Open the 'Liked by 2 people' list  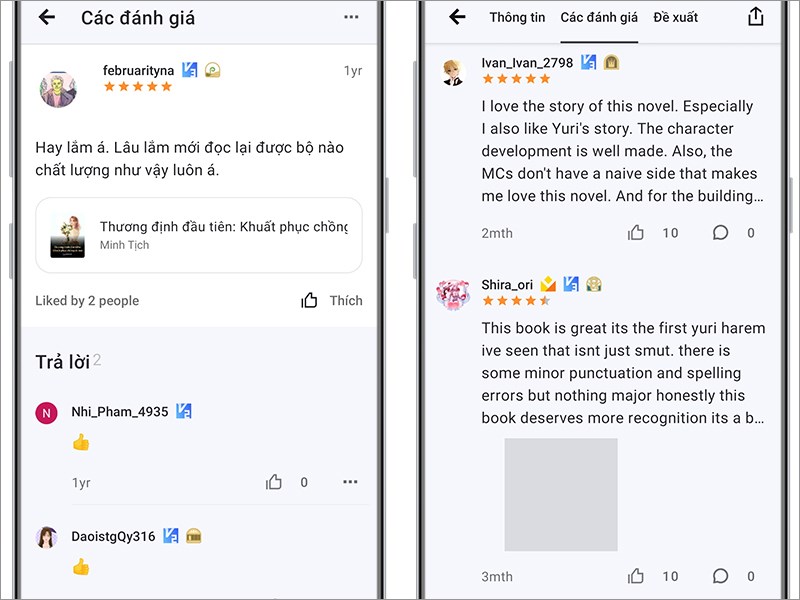[87, 301]
